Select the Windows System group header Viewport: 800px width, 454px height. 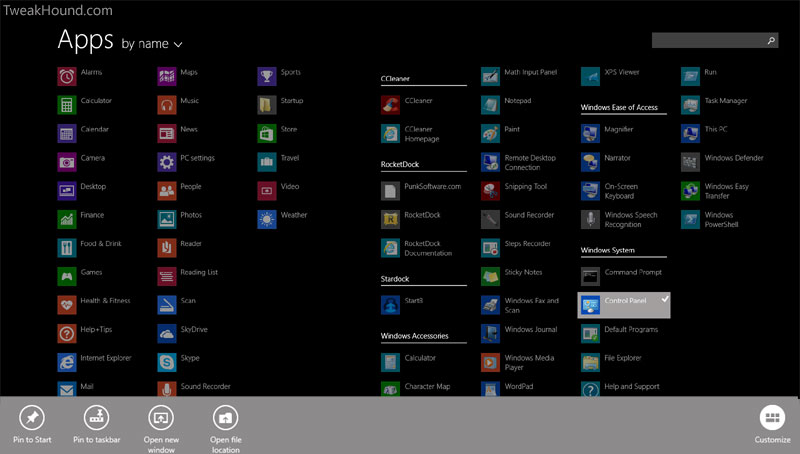tap(608, 250)
